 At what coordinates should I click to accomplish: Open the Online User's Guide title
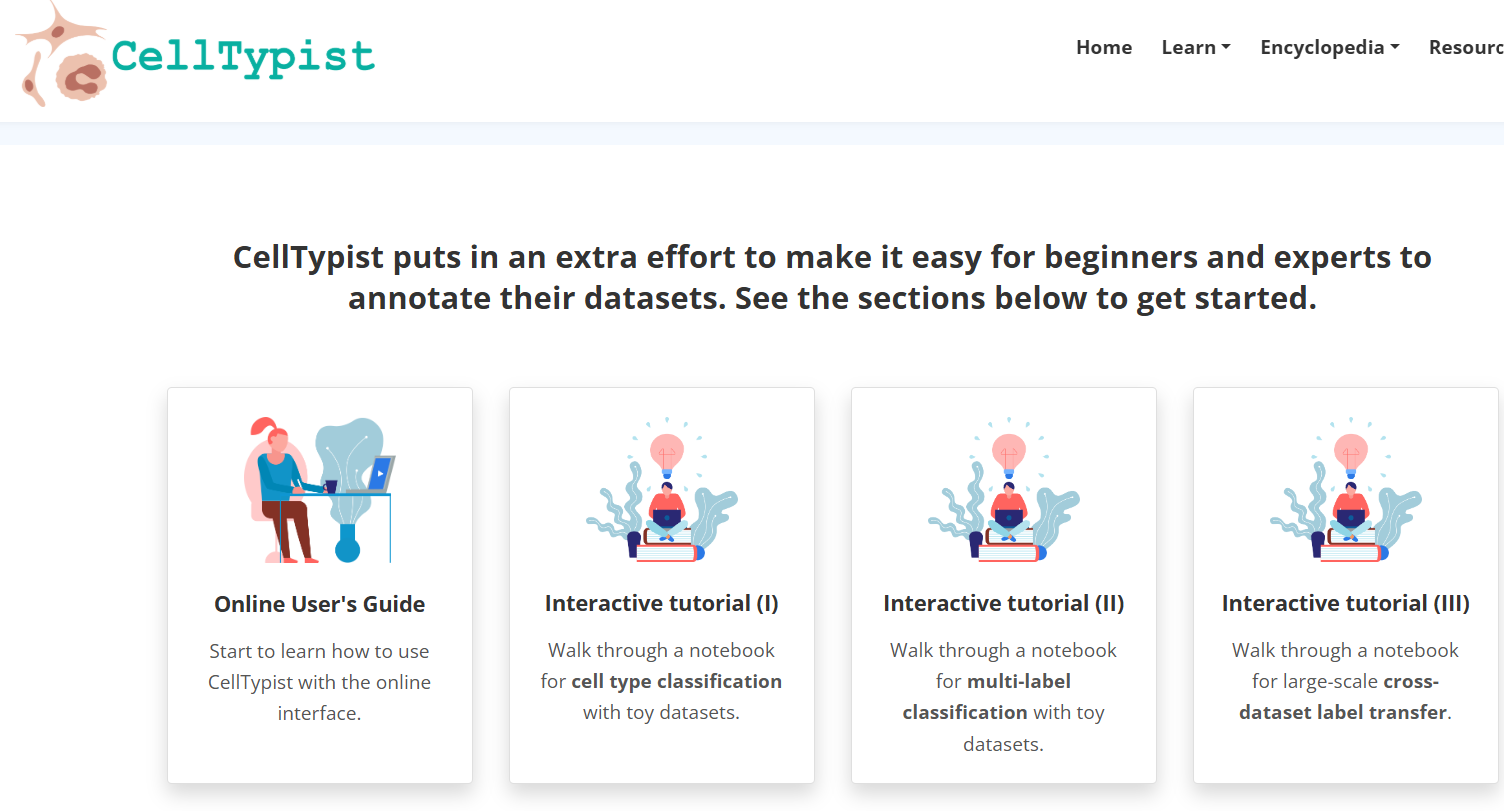320,604
